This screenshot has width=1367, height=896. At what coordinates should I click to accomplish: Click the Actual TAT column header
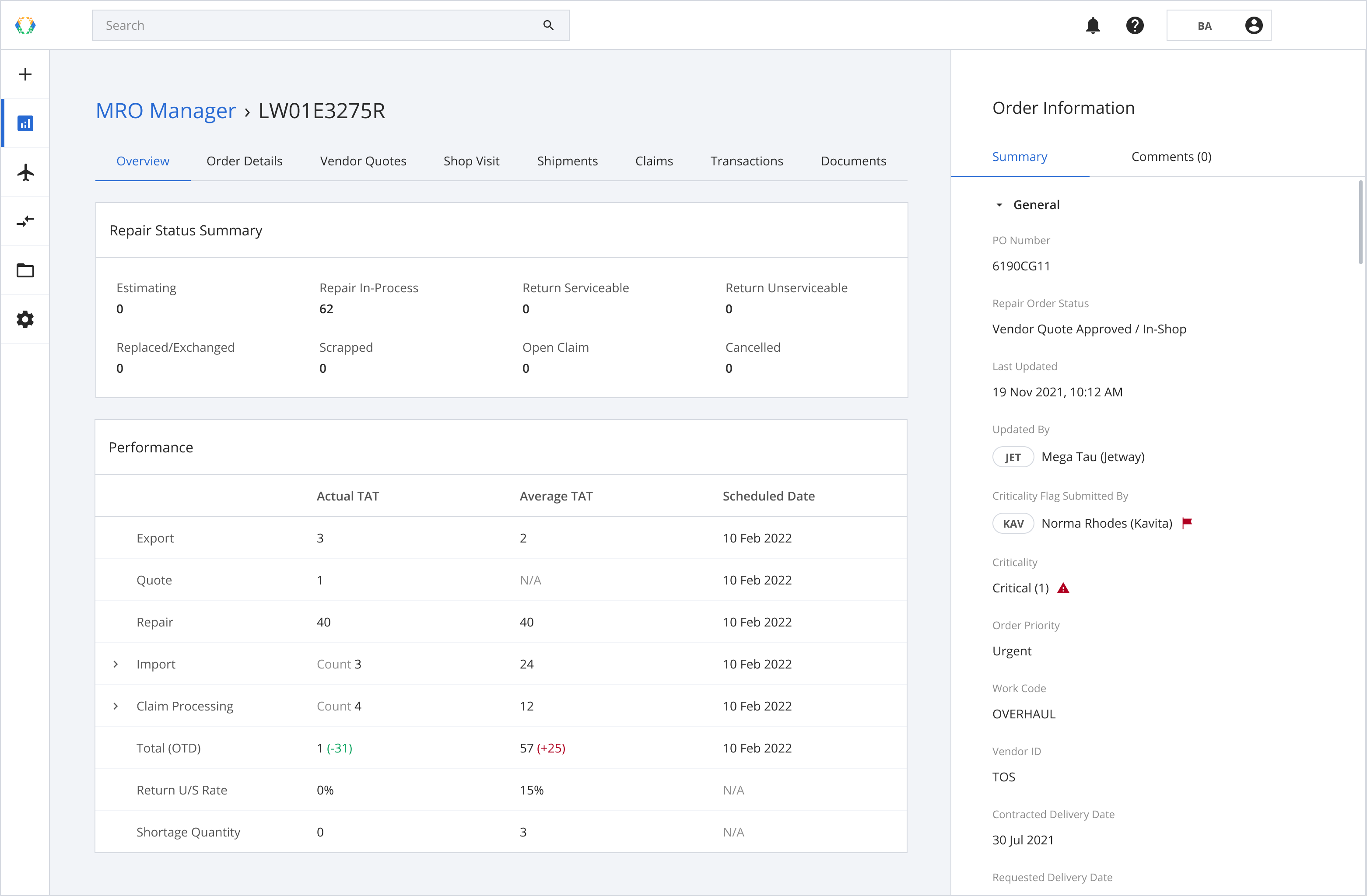click(x=347, y=496)
